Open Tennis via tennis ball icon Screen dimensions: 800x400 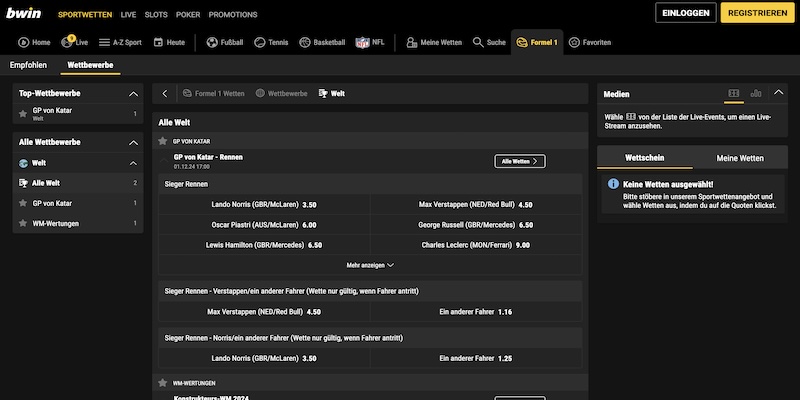click(260, 42)
